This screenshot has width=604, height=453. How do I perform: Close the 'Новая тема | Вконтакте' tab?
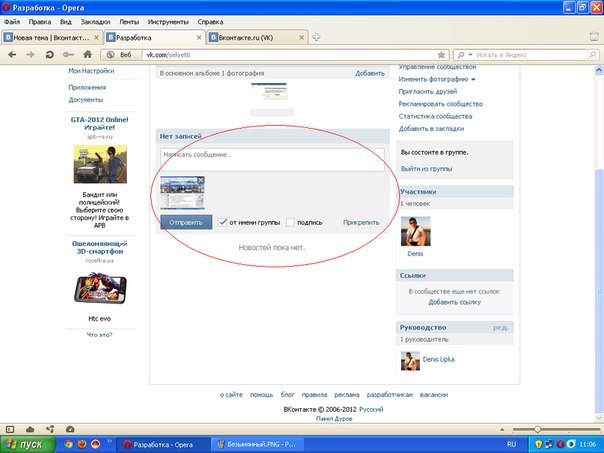pyautogui.click(x=96, y=37)
